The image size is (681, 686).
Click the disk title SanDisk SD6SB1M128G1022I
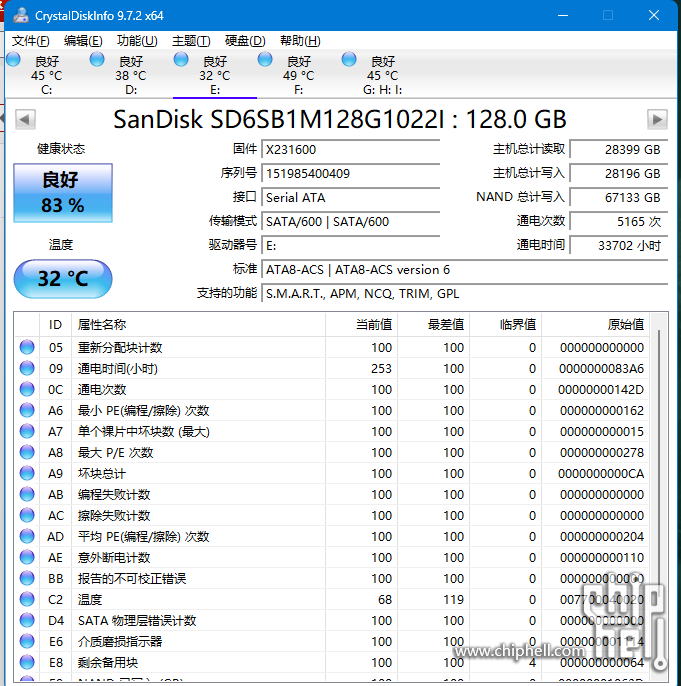point(340,119)
